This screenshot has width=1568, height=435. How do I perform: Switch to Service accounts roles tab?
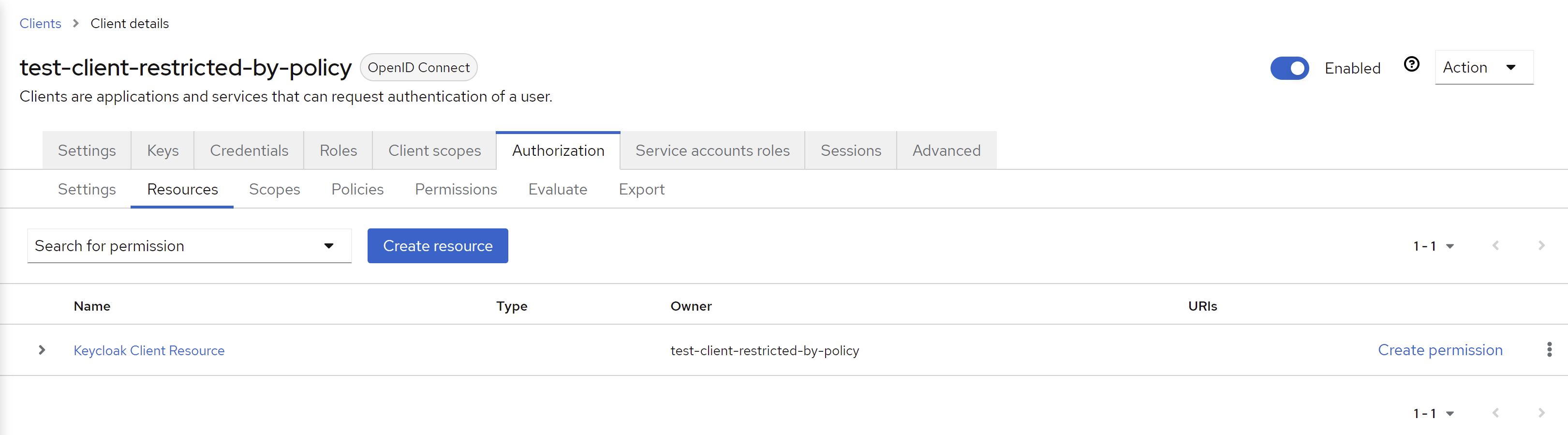tap(712, 150)
